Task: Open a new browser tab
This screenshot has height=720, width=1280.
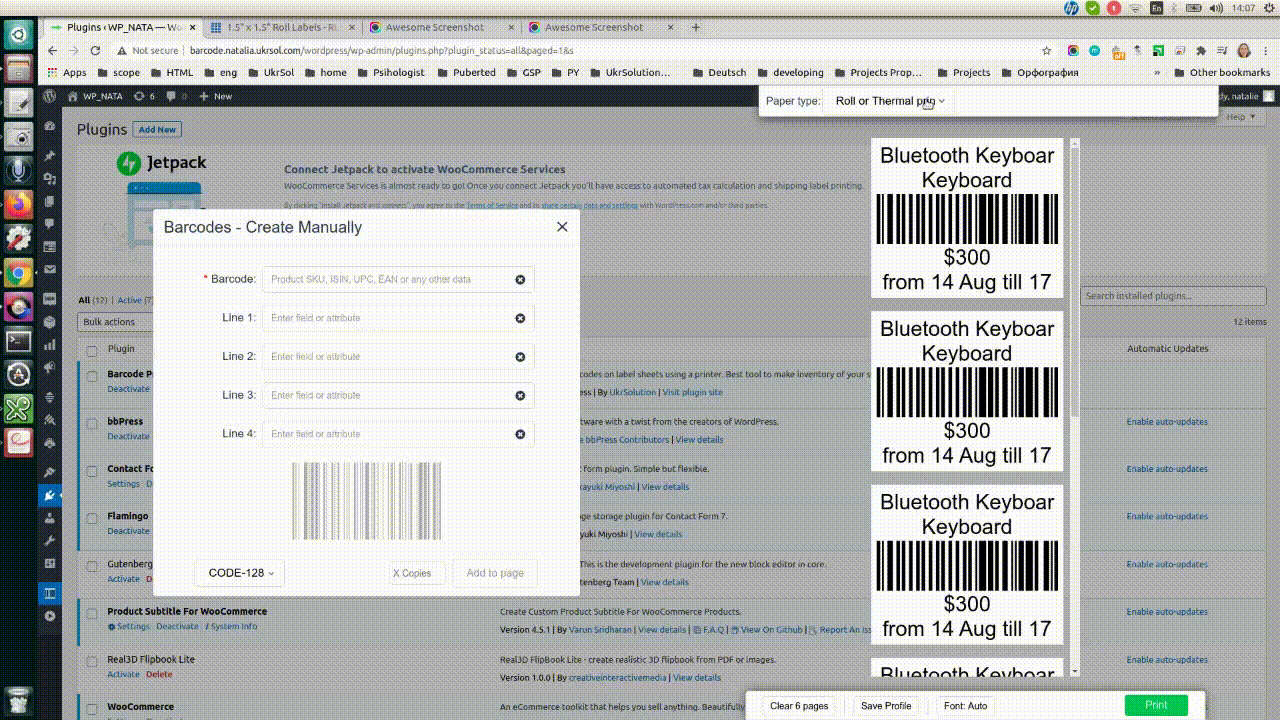Action: point(698,27)
